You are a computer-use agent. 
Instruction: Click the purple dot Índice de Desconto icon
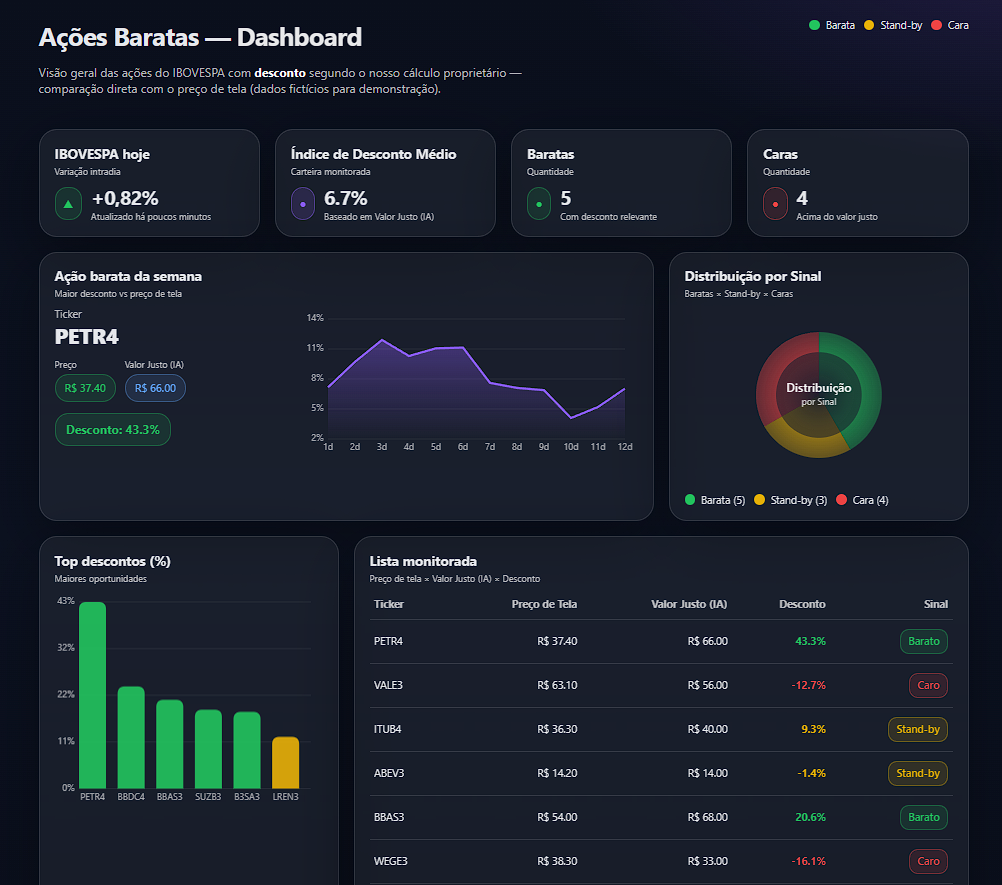coord(303,204)
